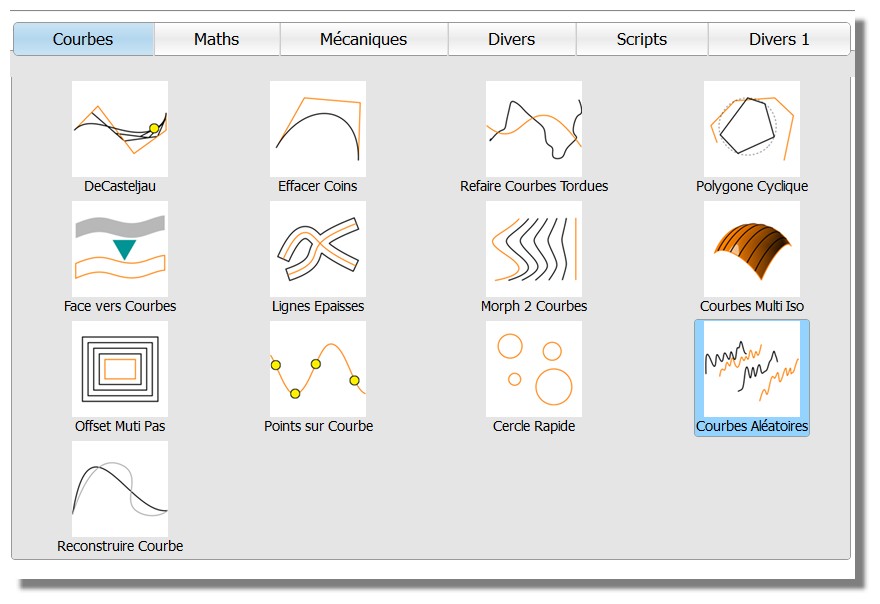Open the Scripts tab
Image resolution: width=880 pixels, height=604 pixels.
[x=641, y=39]
